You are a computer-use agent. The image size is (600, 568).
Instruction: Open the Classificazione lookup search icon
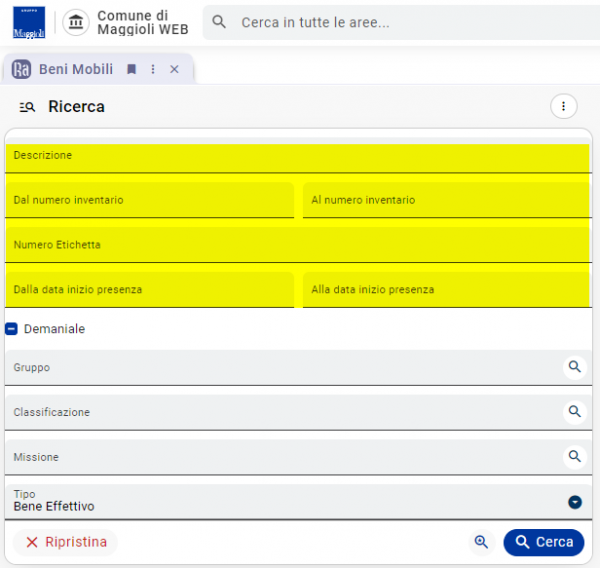[575, 411]
